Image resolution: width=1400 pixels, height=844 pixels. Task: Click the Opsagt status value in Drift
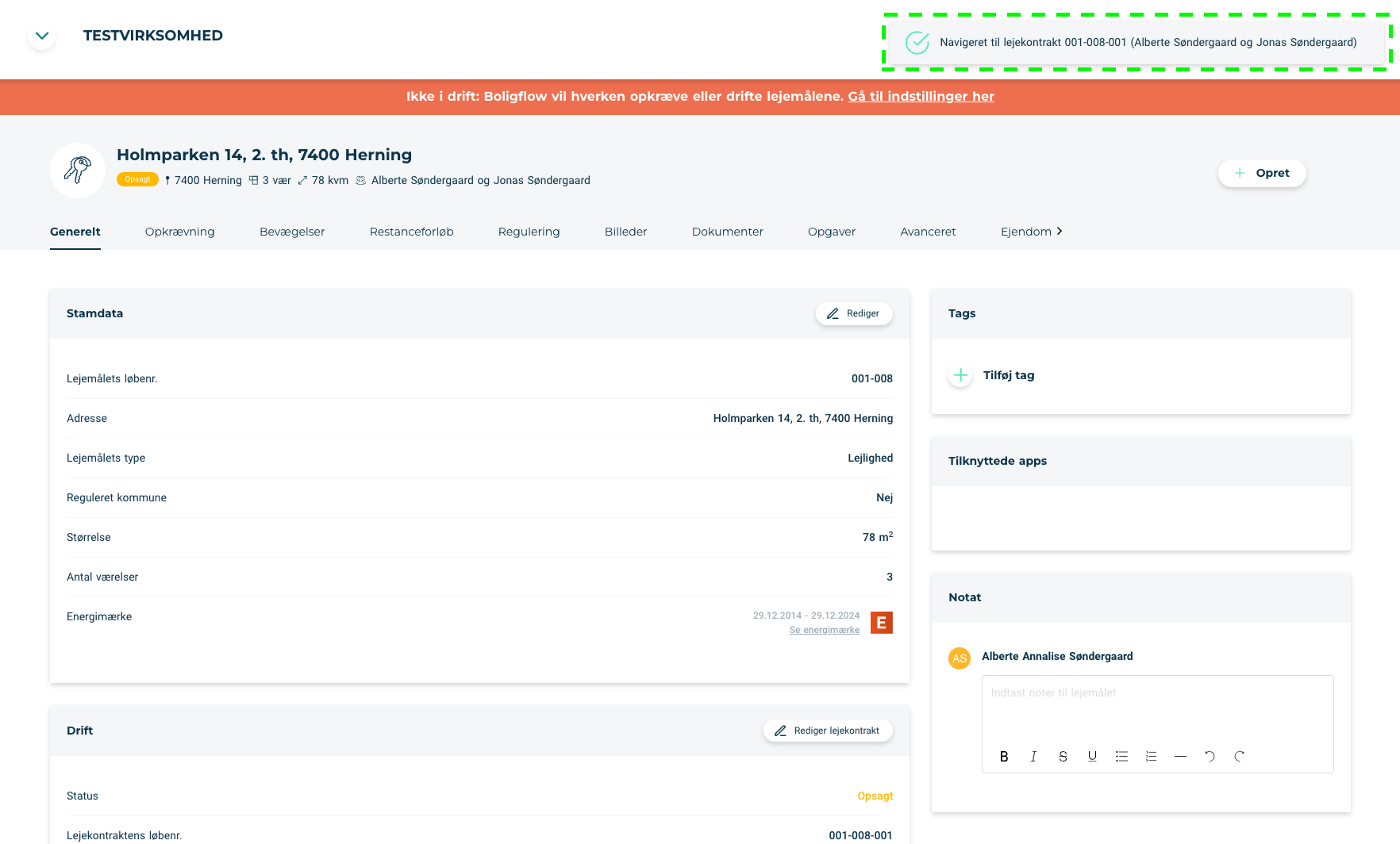(x=875, y=796)
